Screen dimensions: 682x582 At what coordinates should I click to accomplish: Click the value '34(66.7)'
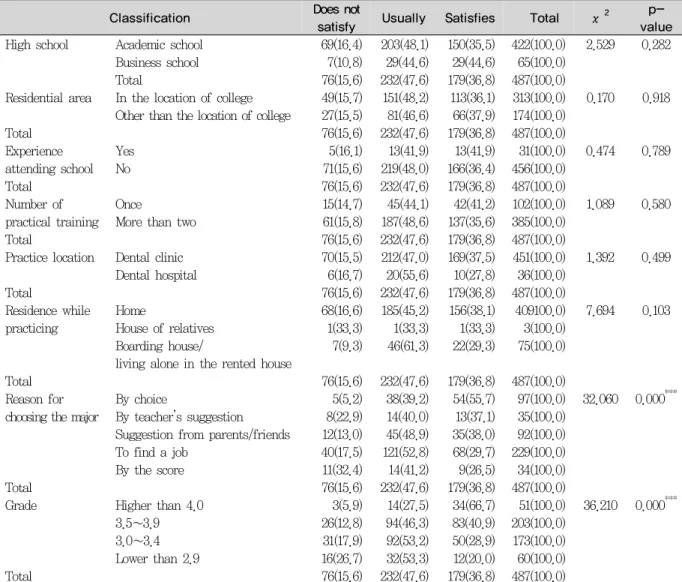(x=474, y=506)
